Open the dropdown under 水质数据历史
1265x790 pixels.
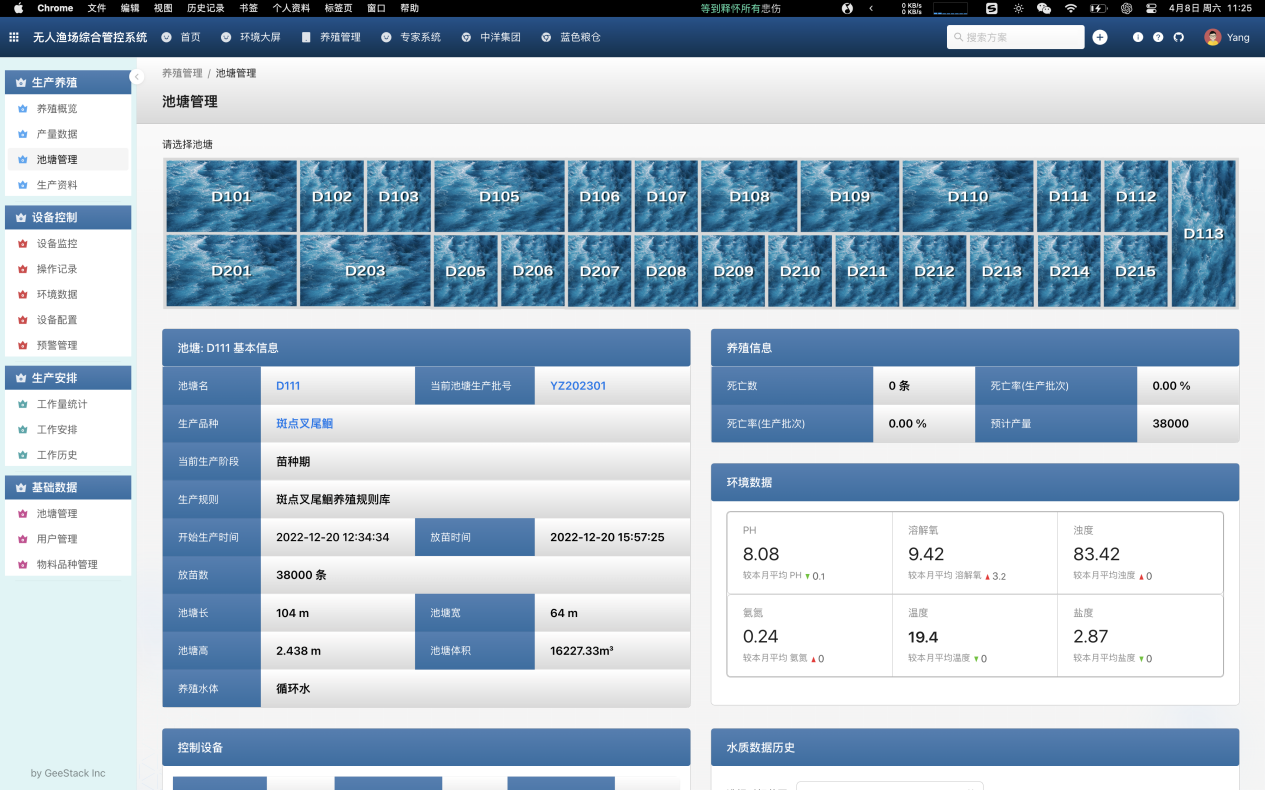(x=889, y=786)
